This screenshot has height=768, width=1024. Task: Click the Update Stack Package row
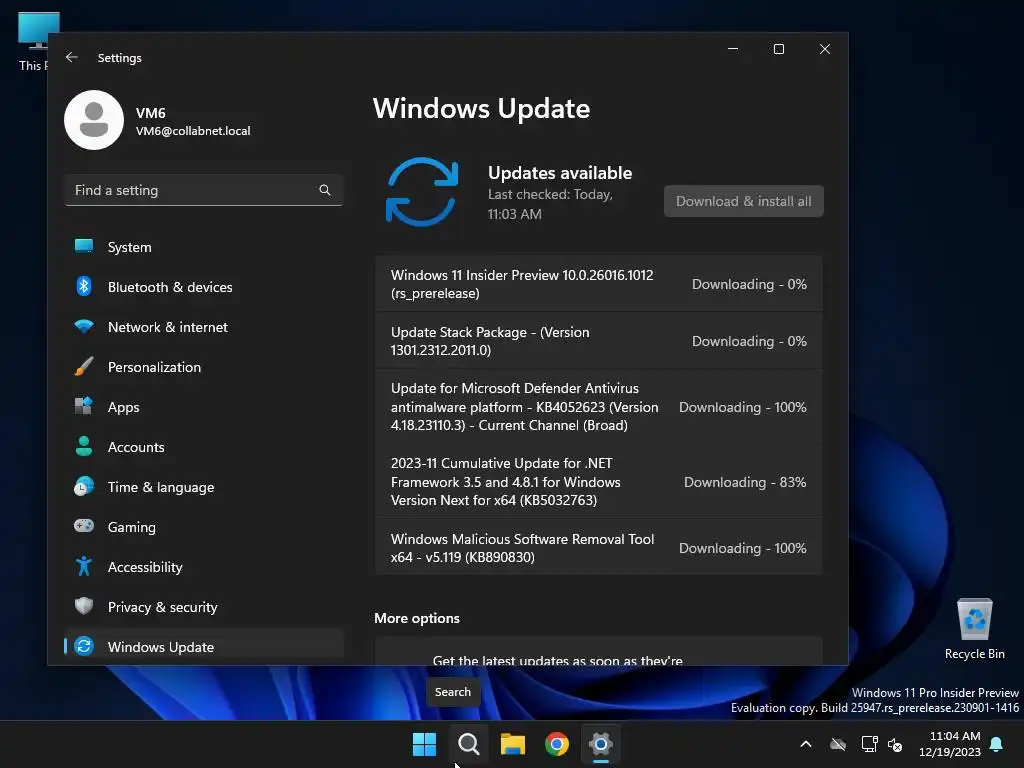pos(599,341)
